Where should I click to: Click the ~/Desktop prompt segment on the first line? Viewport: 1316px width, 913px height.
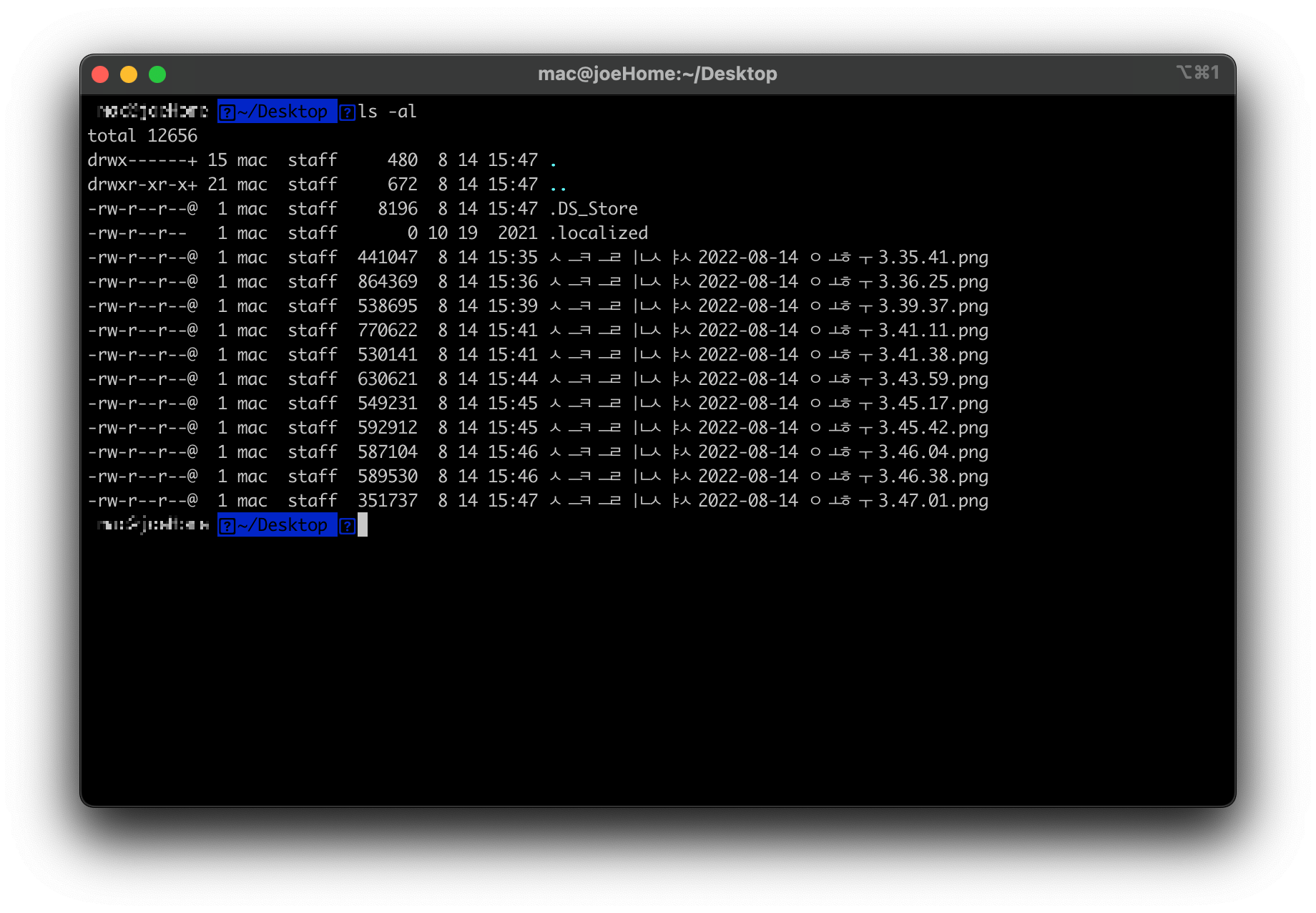click(x=277, y=112)
